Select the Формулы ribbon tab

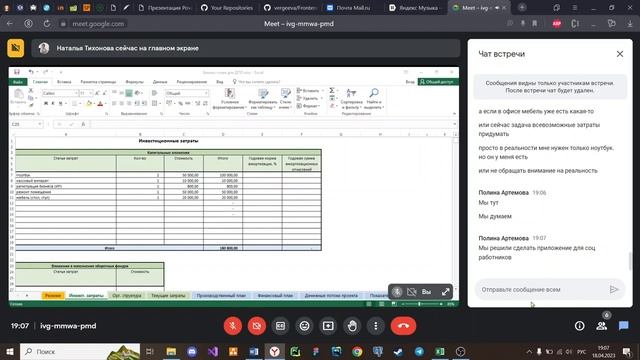134,82
